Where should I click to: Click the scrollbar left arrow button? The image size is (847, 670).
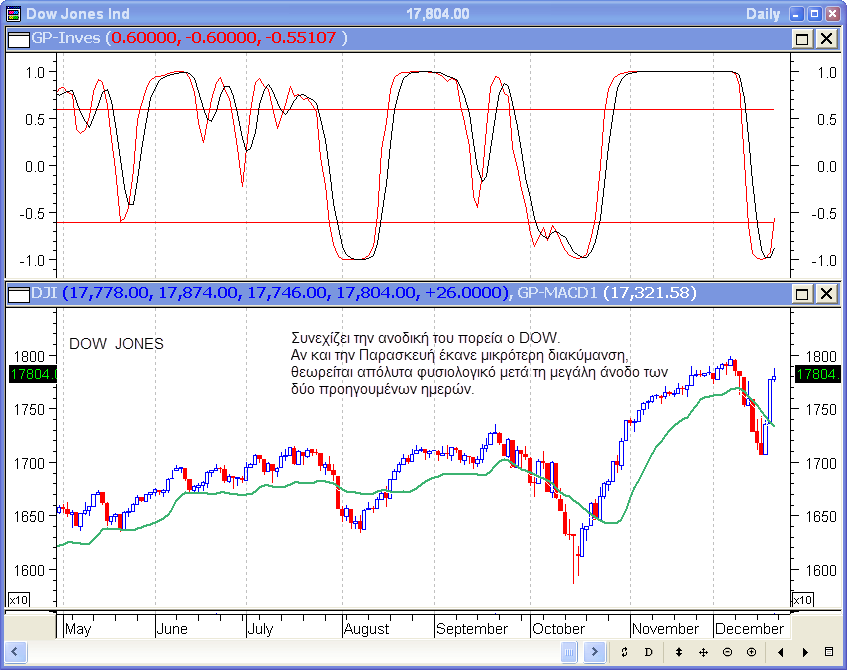pyautogui.click(x=15, y=652)
